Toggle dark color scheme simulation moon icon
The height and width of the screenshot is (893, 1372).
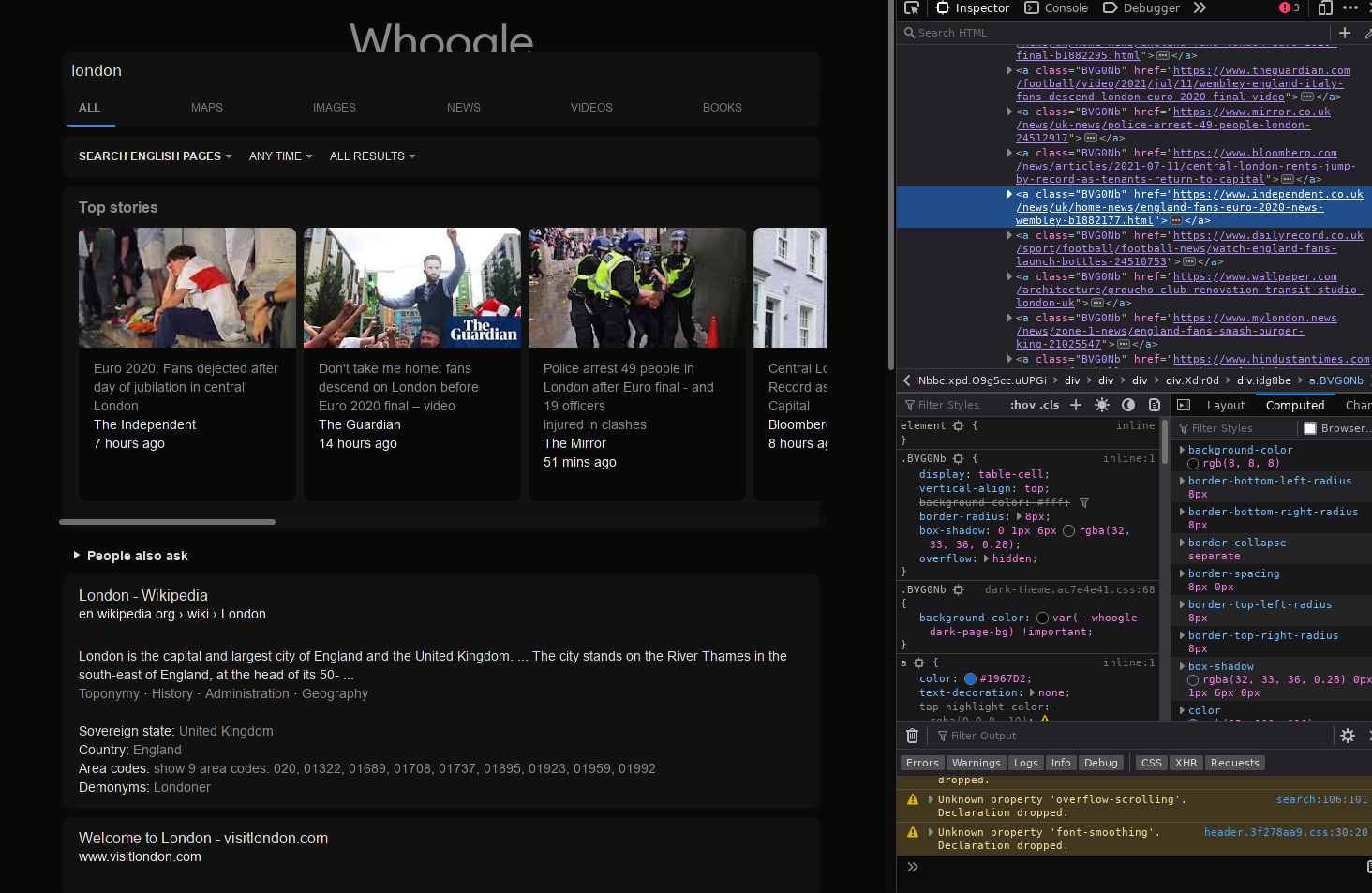coord(1128,405)
